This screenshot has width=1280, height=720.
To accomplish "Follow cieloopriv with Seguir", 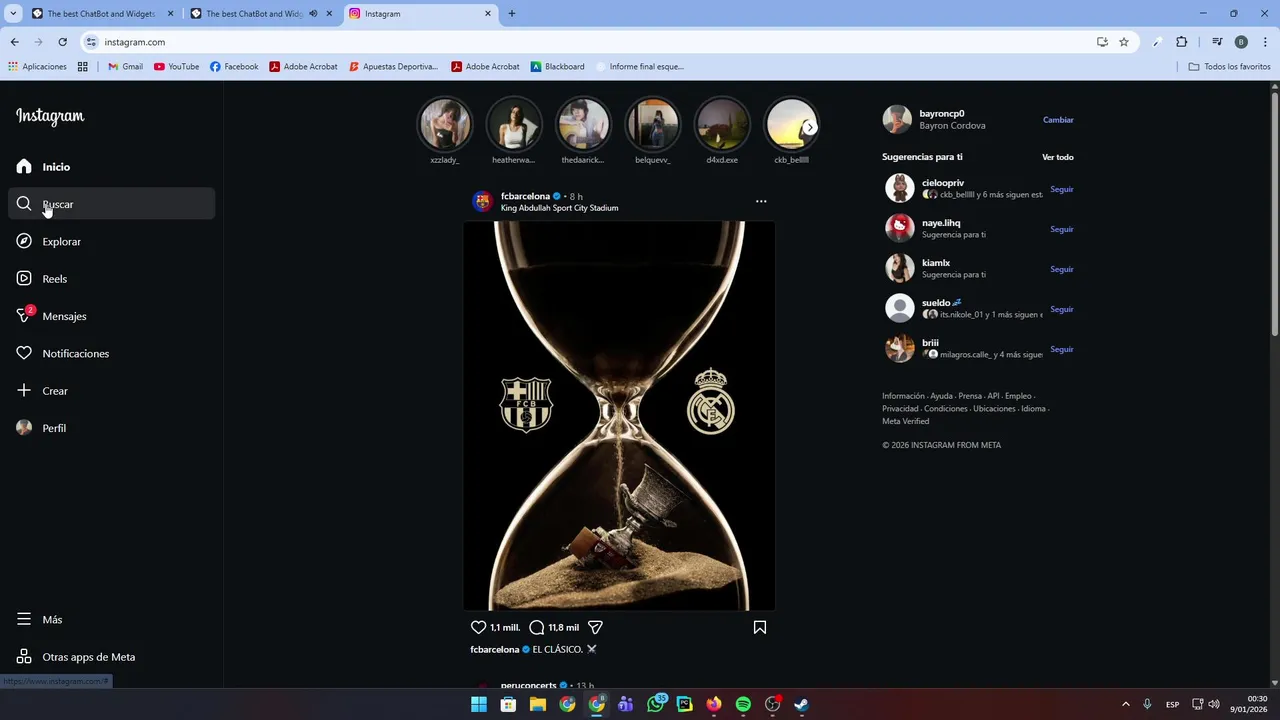I will (x=1062, y=189).
